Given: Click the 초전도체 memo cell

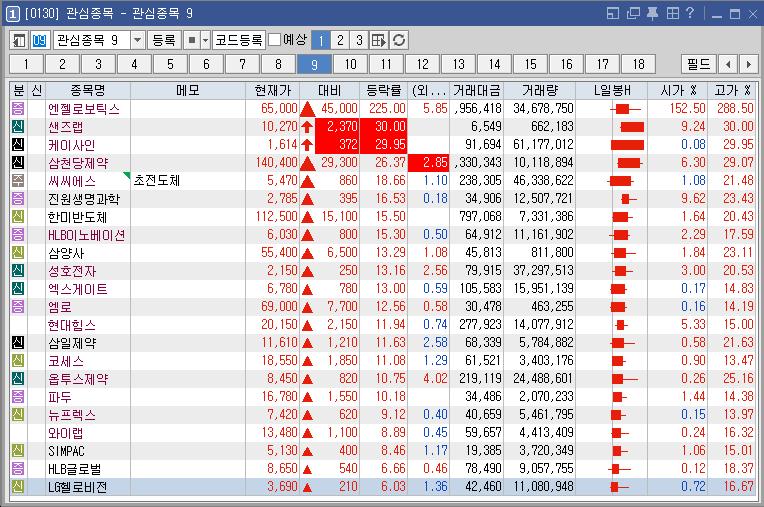Looking at the screenshot, I should (x=188, y=180).
